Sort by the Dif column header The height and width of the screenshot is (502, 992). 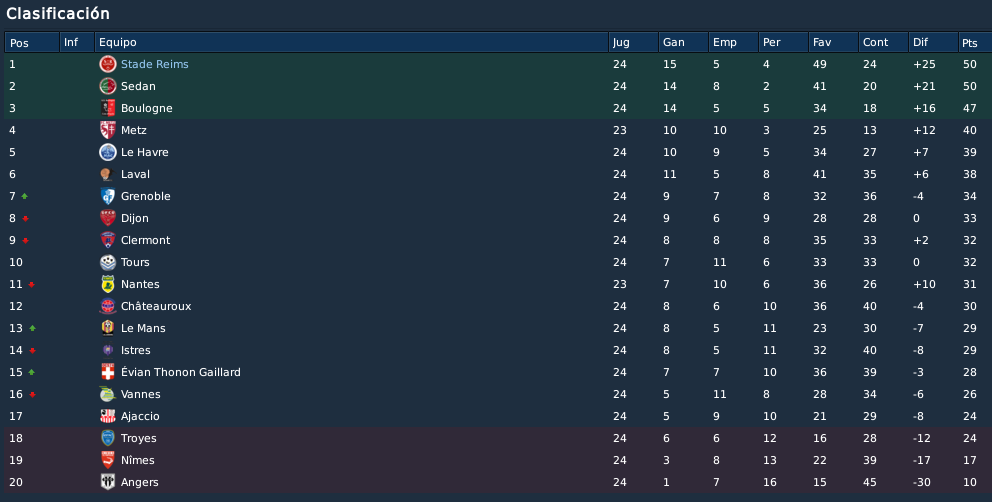click(x=933, y=42)
